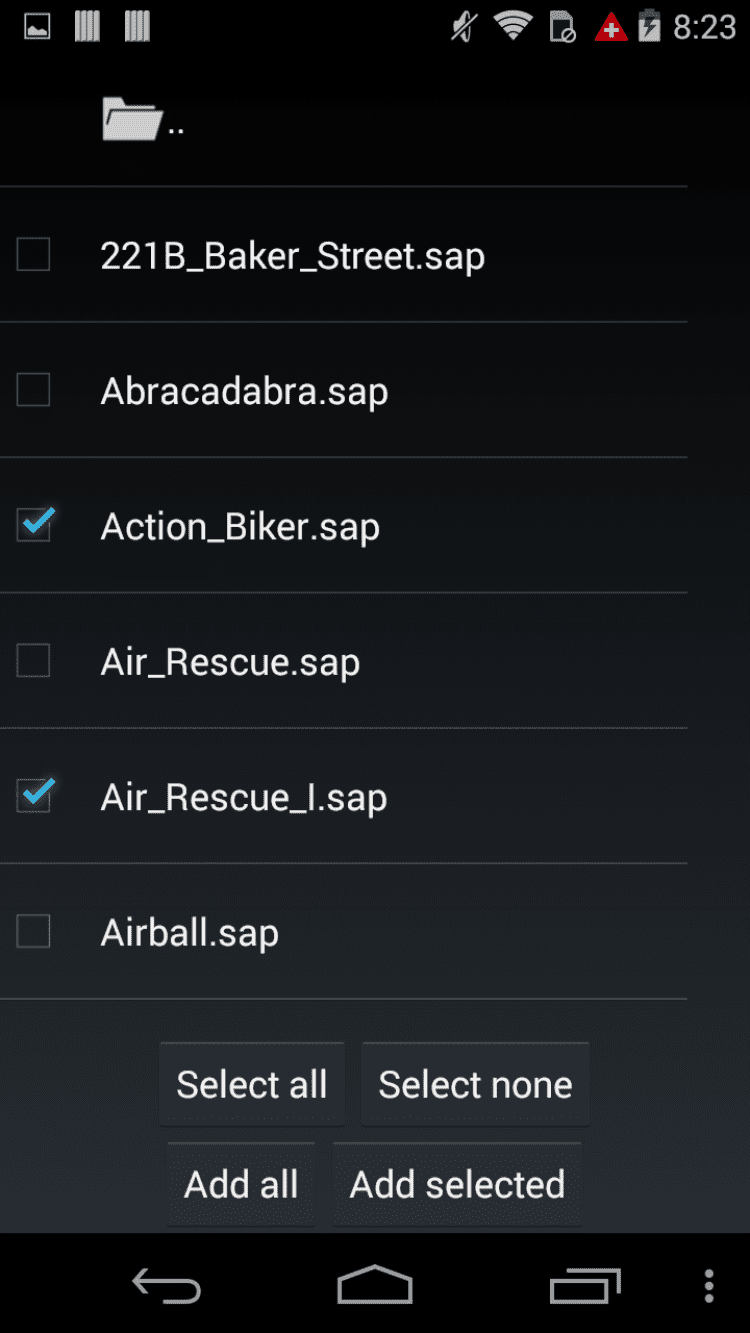The width and height of the screenshot is (750, 1333).
Task: Tap the status bar clock
Action: pos(704,27)
